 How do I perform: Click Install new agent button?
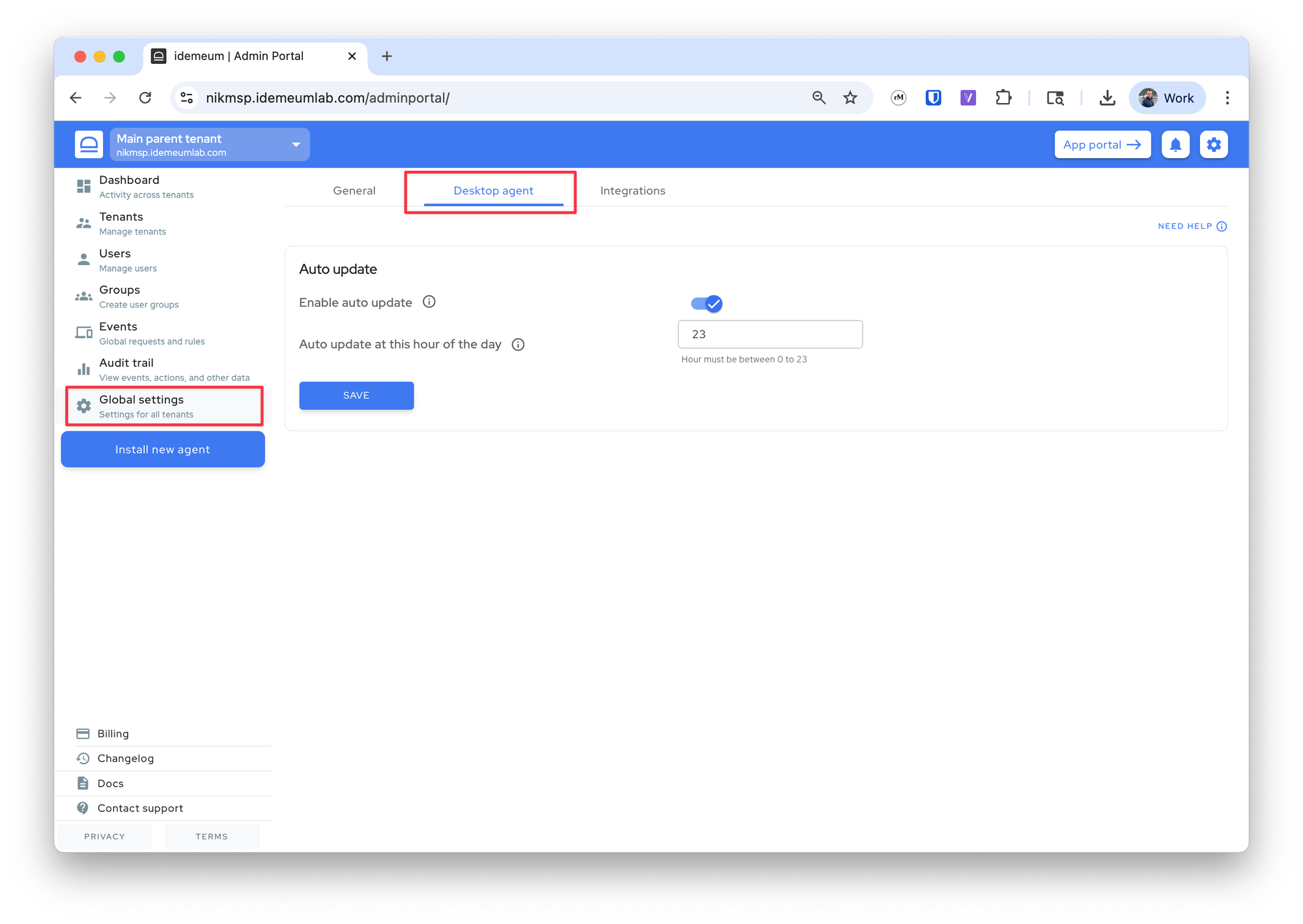pyautogui.click(x=163, y=450)
